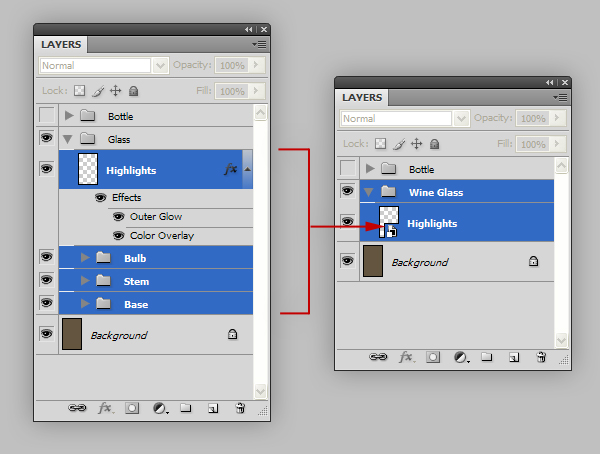
Task: Lock position icon in left panel
Action: 116,91
